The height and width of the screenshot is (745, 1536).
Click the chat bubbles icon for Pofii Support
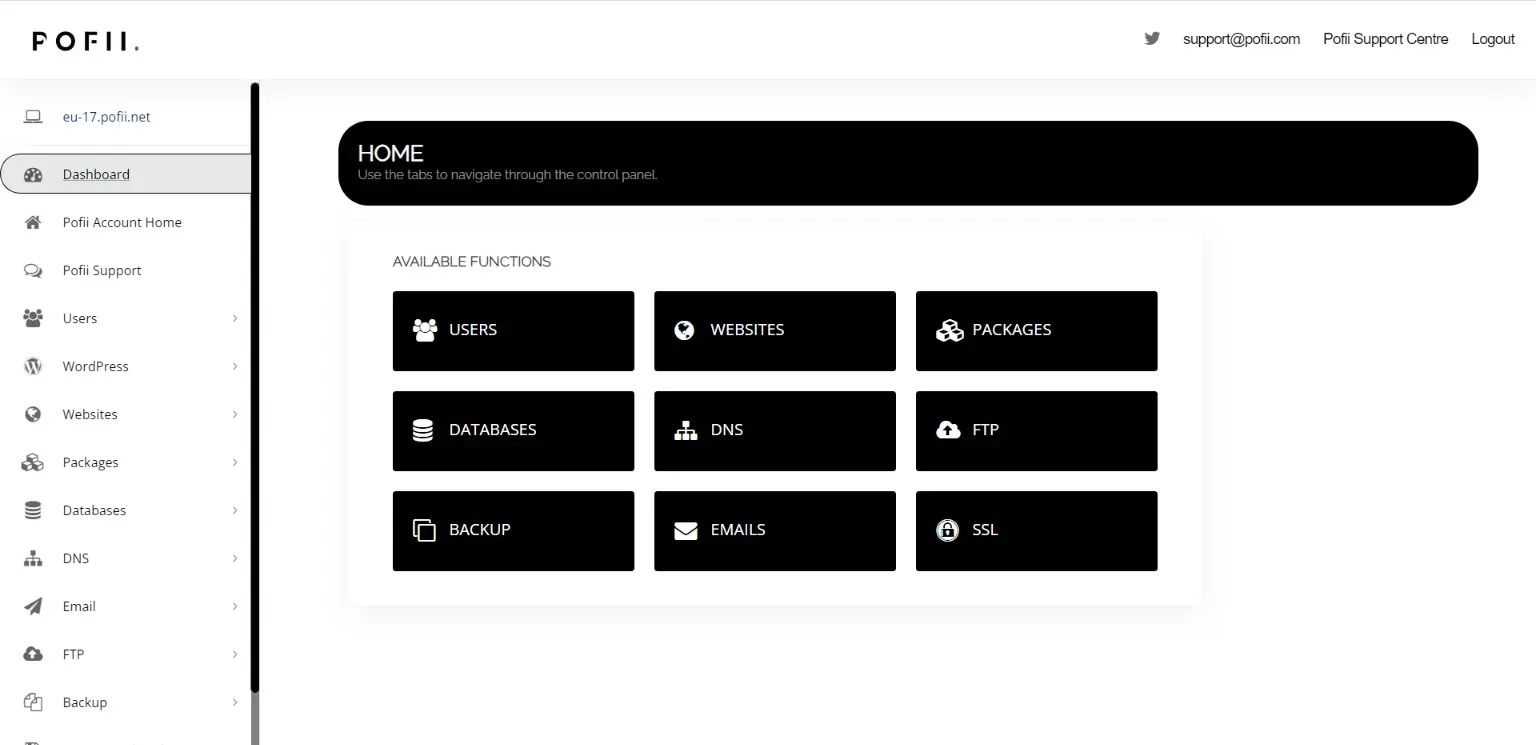pyautogui.click(x=33, y=271)
